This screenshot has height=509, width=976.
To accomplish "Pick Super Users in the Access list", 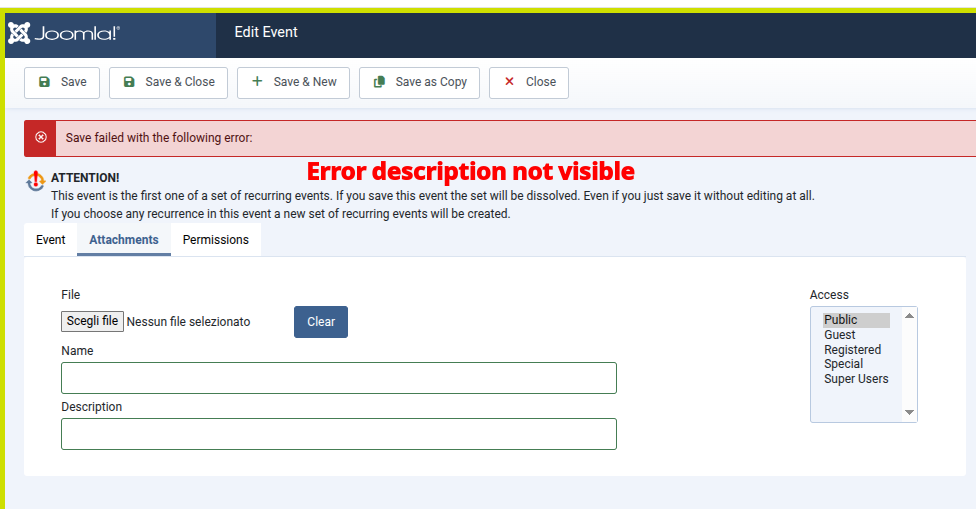I will tap(855, 379).
